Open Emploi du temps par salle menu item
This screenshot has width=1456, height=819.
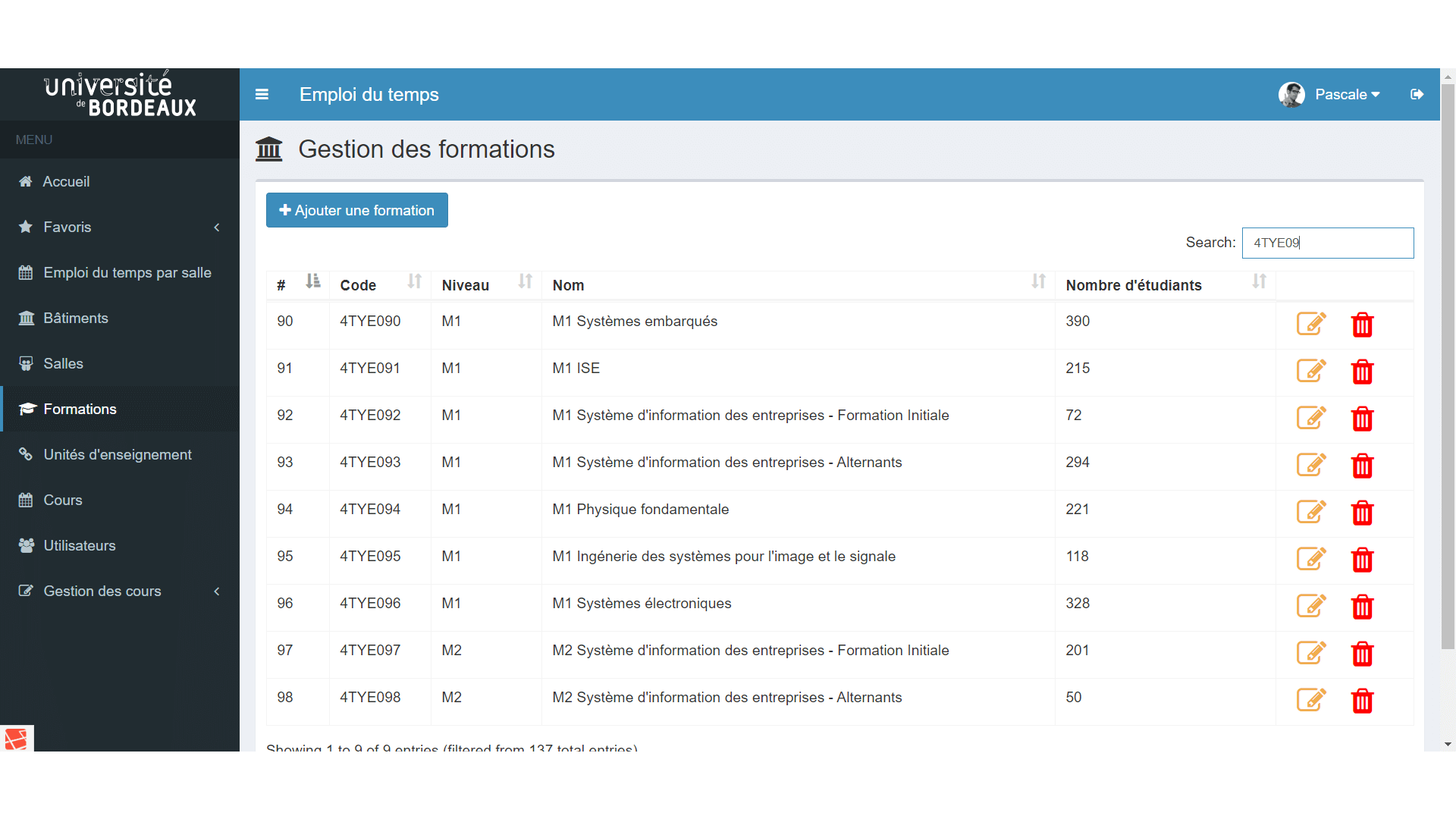[x=127, y=272]
